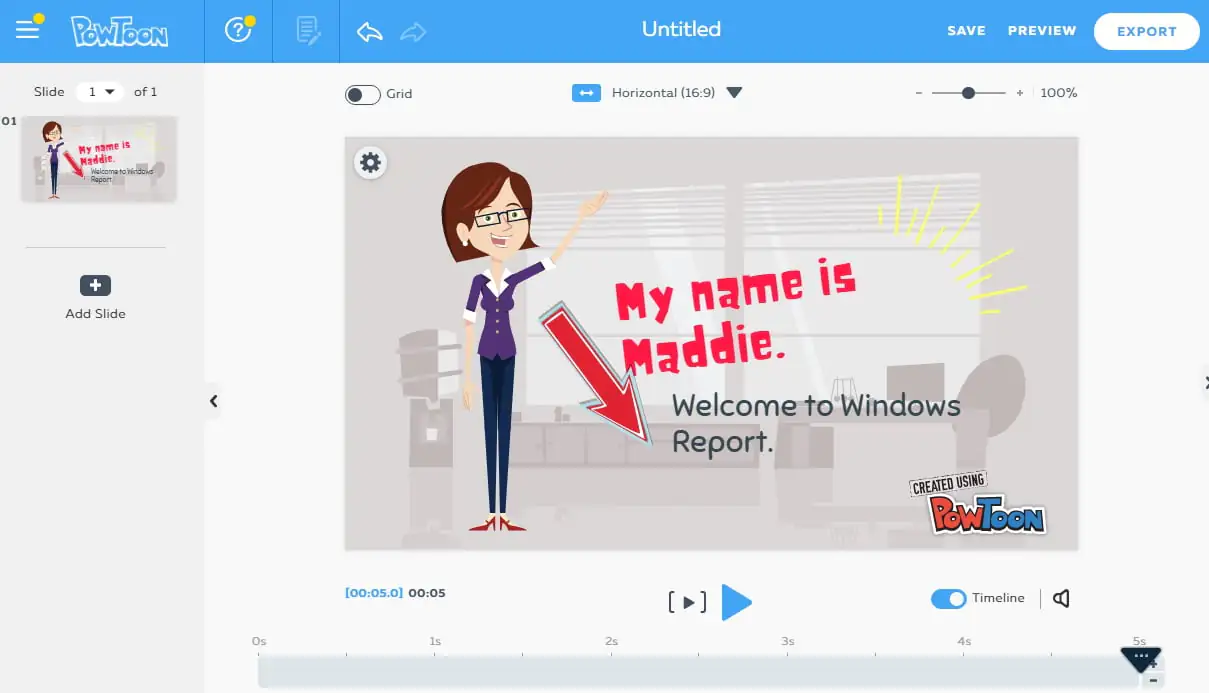Image resolution: width=1209 pixels, height=693 pixels.
Task: Open the script notes icon
Action: (308, 31)
